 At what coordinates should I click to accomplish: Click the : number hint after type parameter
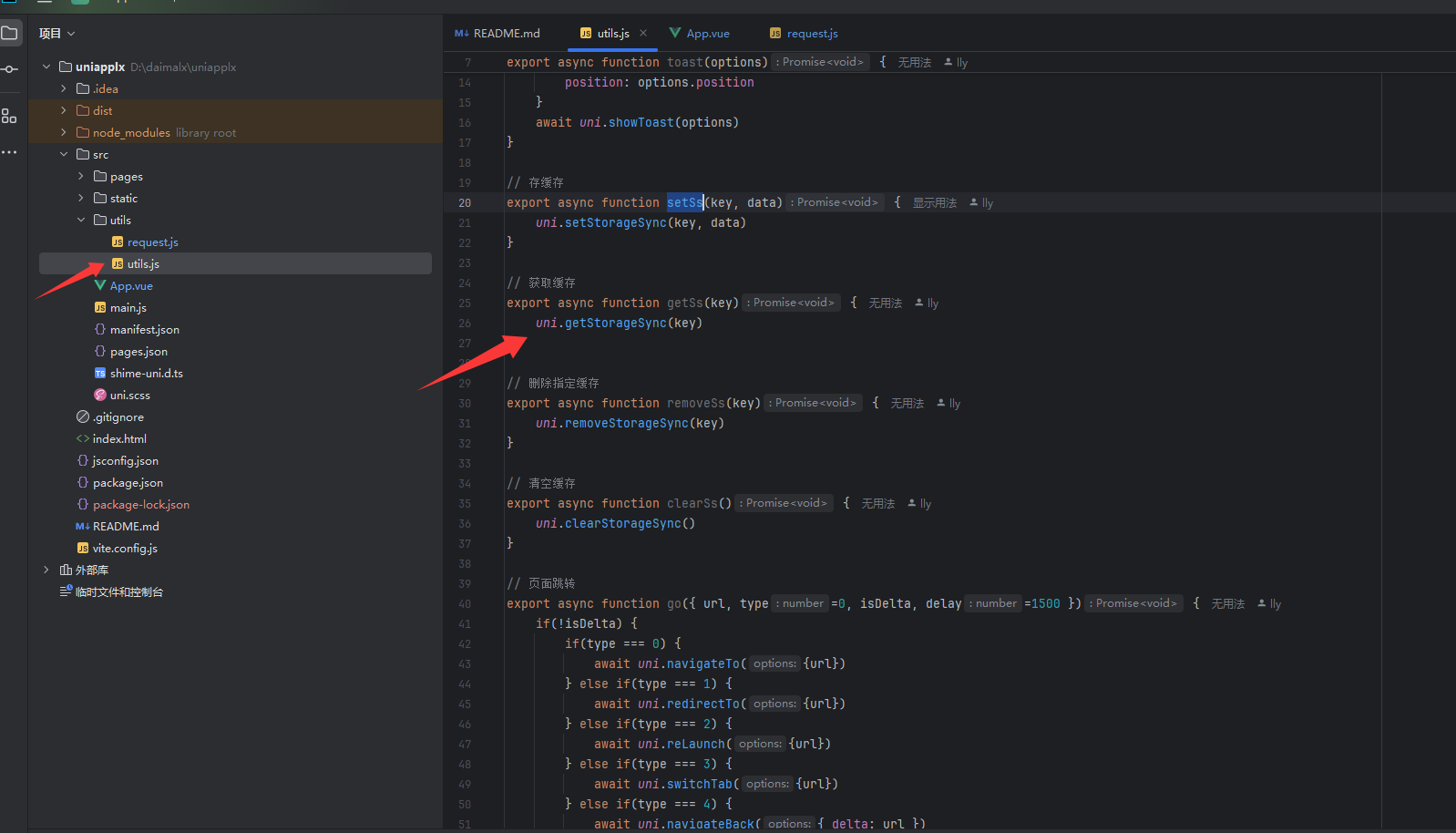[800, 603]
